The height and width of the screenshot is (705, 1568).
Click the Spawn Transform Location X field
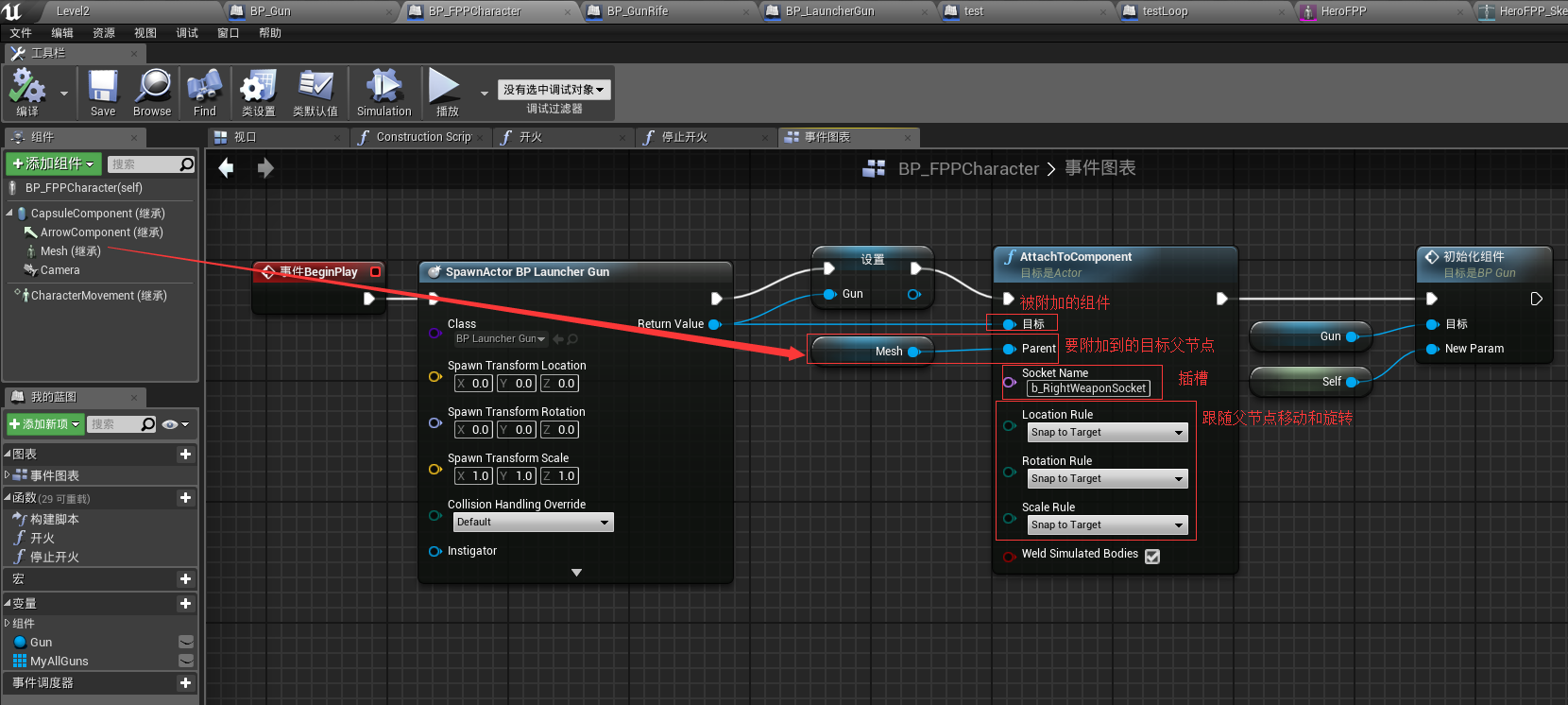(x=473, y=384)
